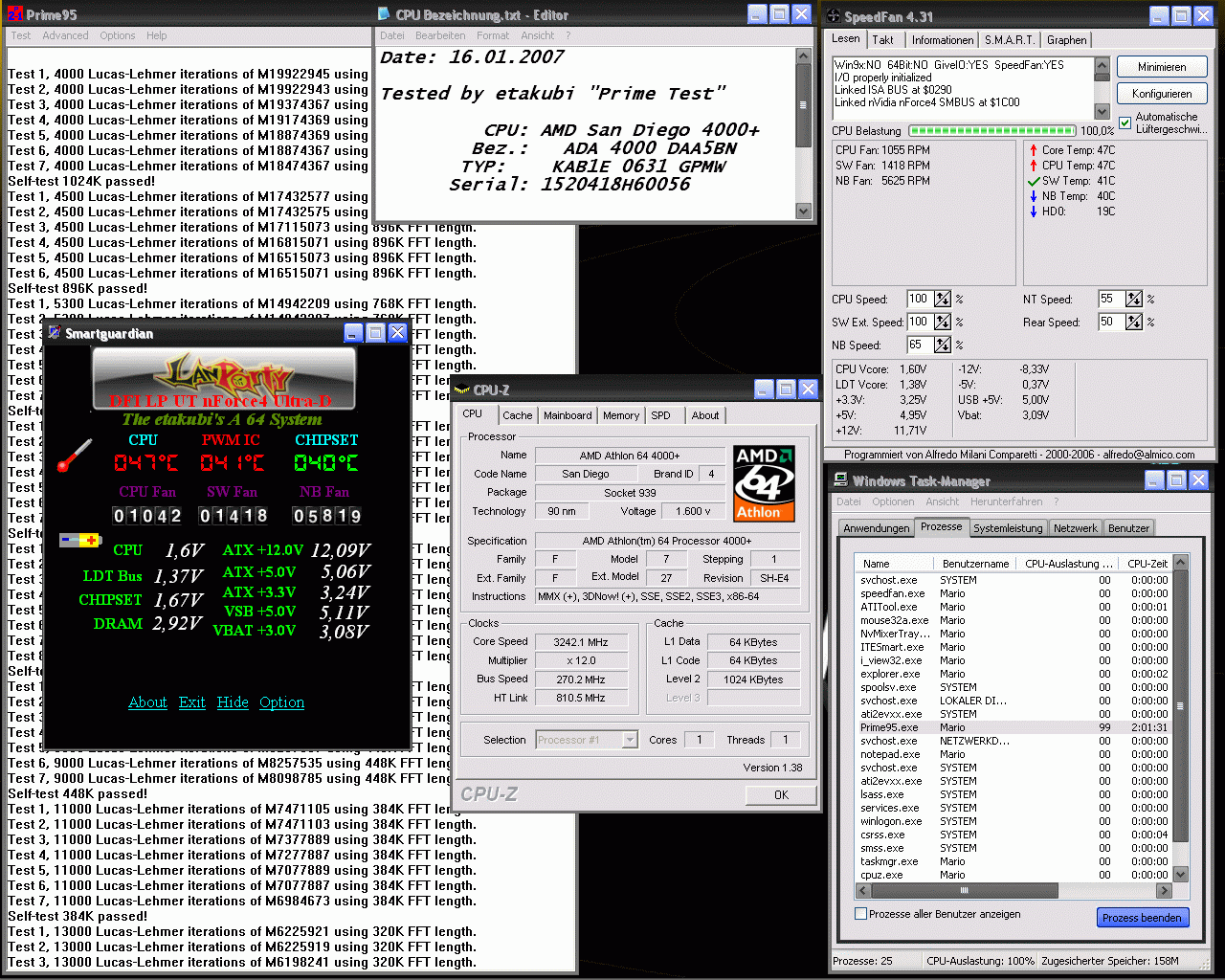1225x980 pixels.
Task: Click the battery voltage icon in Smartguardian
Action: click(80, 540)
